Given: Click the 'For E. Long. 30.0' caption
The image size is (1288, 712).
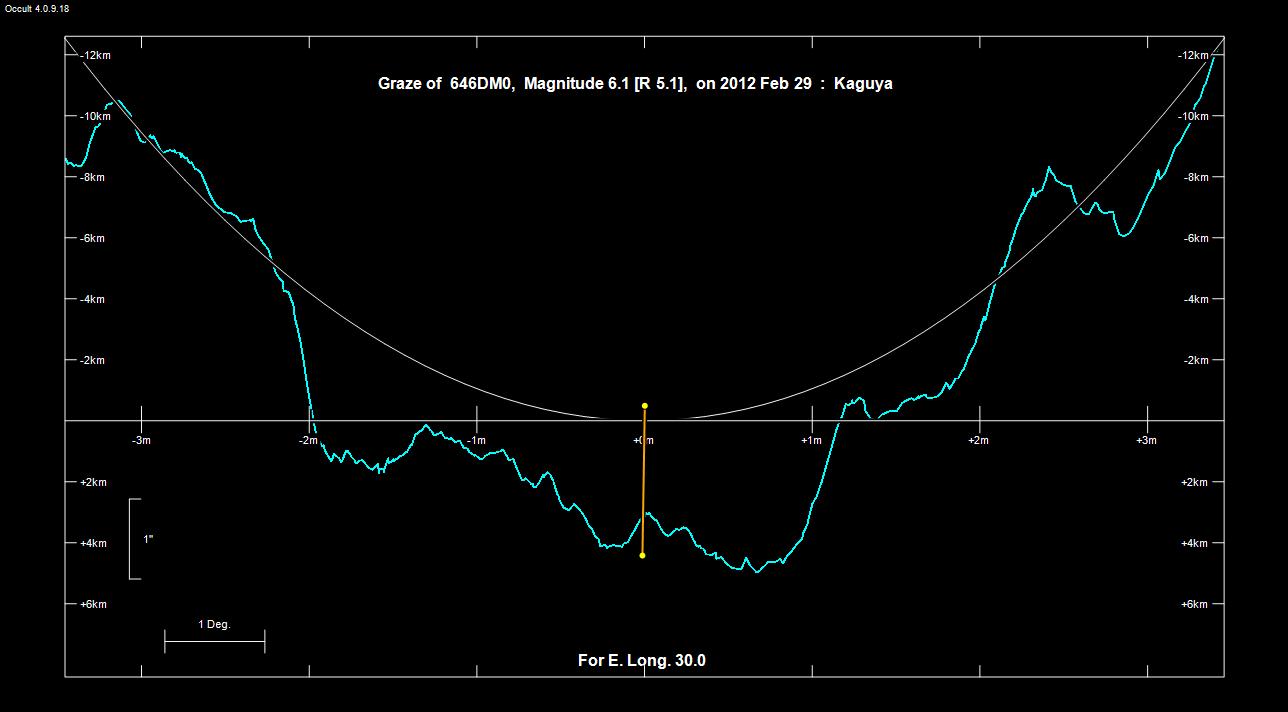Looking at the screenshot, I should tap(642, 660).
